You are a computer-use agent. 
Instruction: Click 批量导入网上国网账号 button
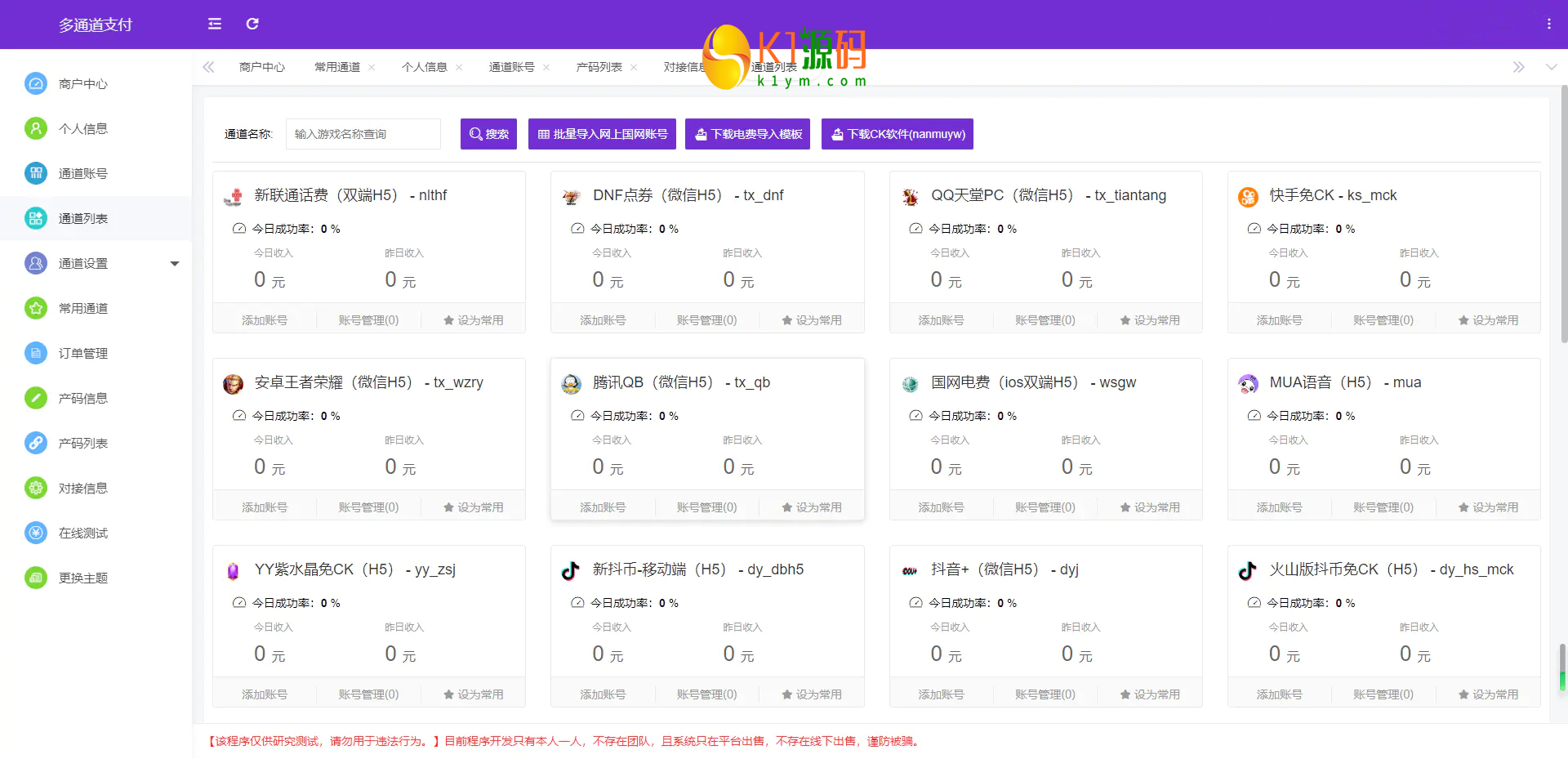602,134
